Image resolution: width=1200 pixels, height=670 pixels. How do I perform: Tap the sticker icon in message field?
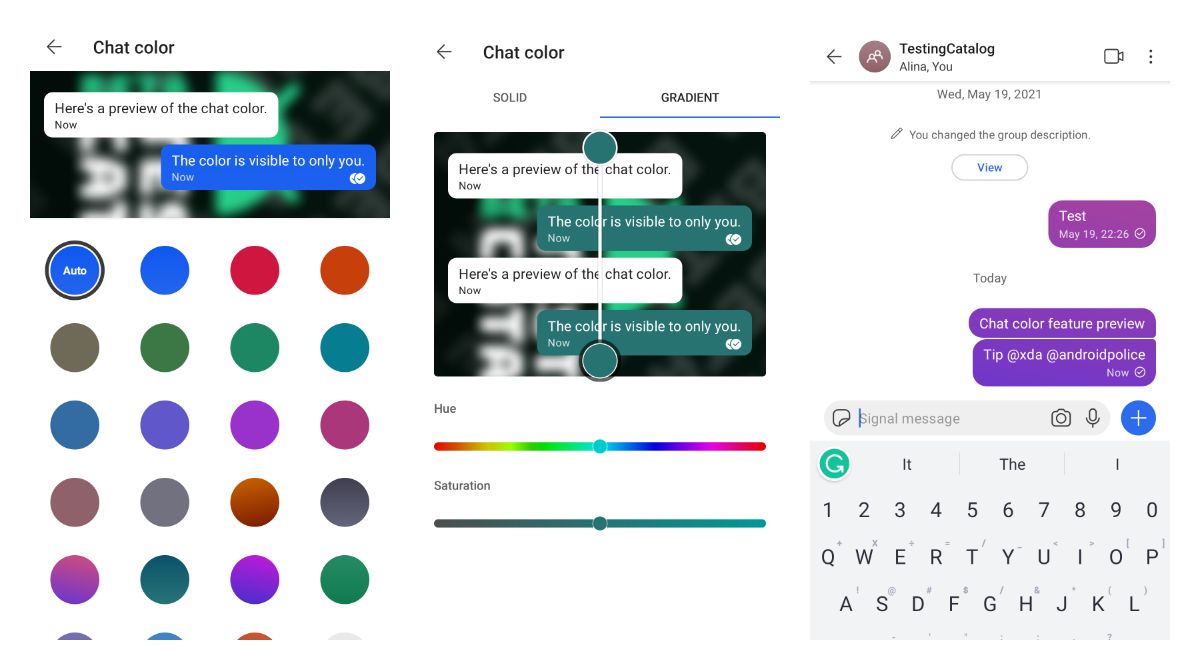[842, 418]
